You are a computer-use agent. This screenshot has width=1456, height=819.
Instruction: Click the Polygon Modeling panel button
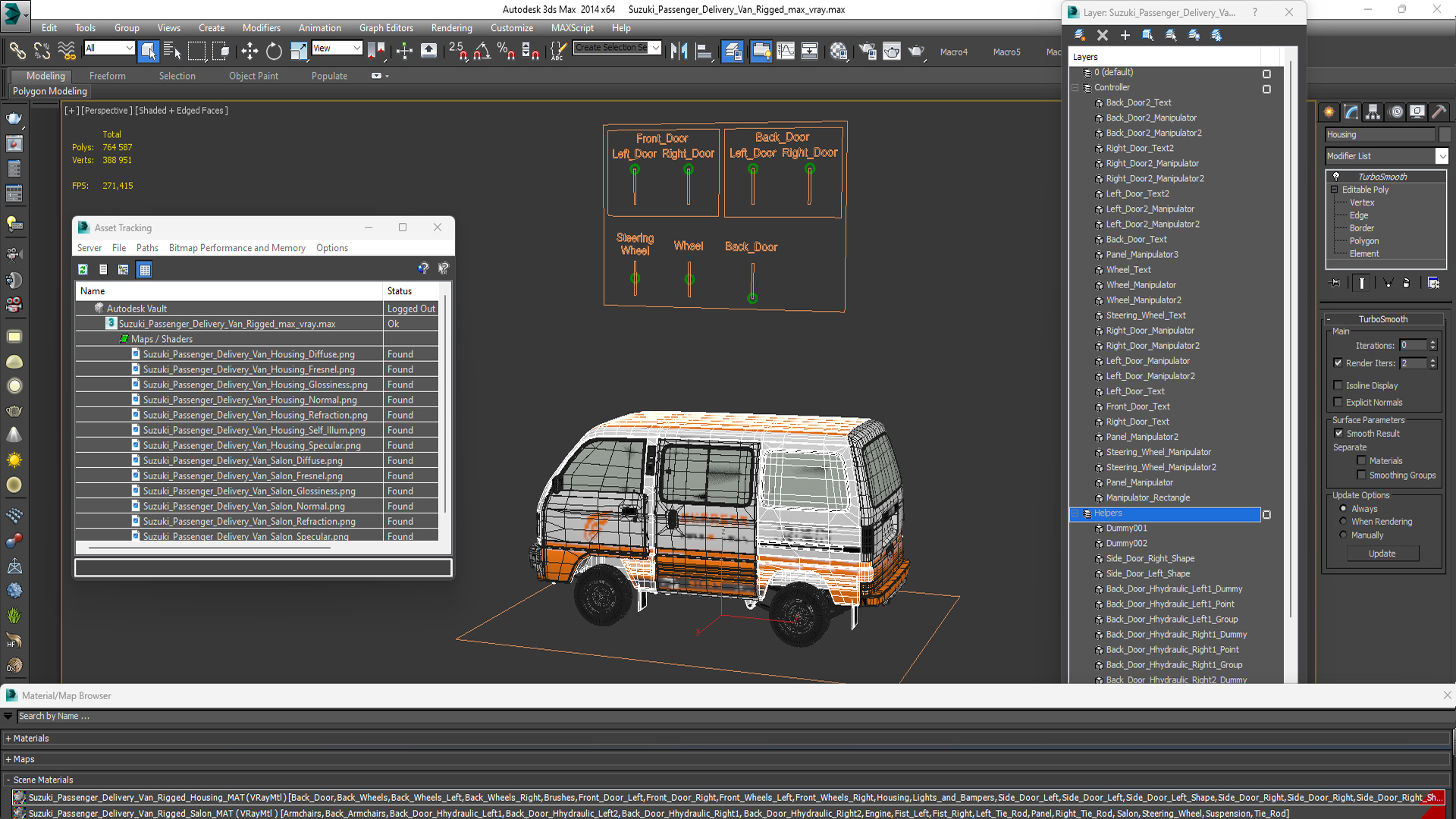pos(50,91)
